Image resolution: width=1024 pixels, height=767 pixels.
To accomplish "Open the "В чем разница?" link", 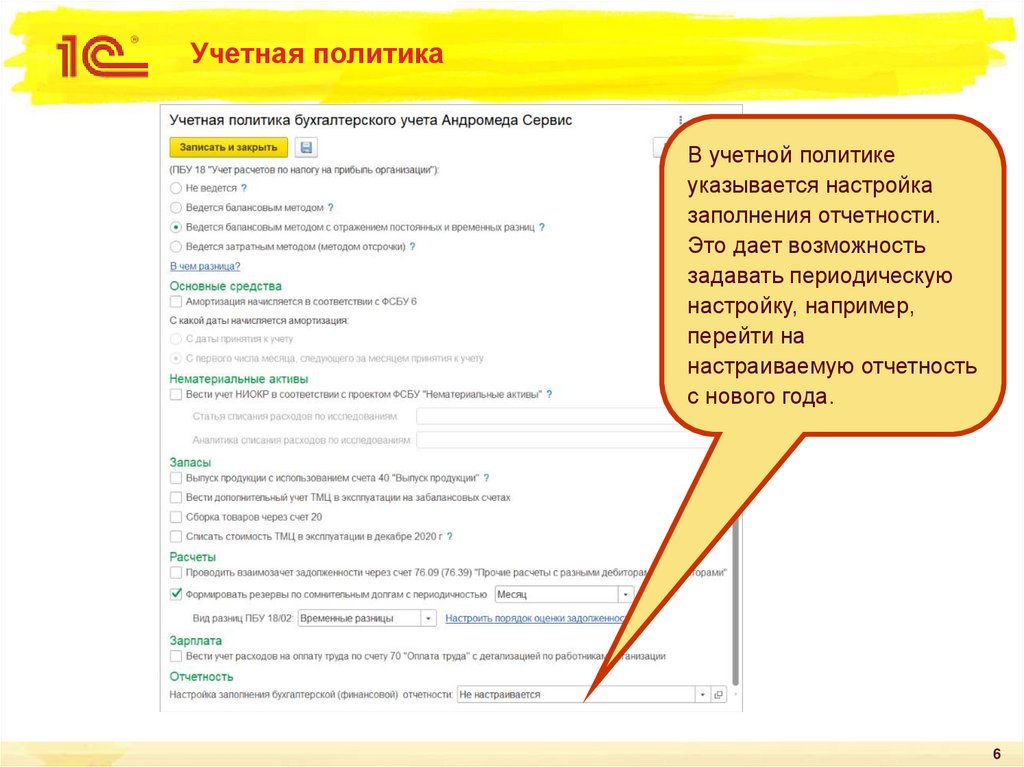I will click(x=205, y=267).
